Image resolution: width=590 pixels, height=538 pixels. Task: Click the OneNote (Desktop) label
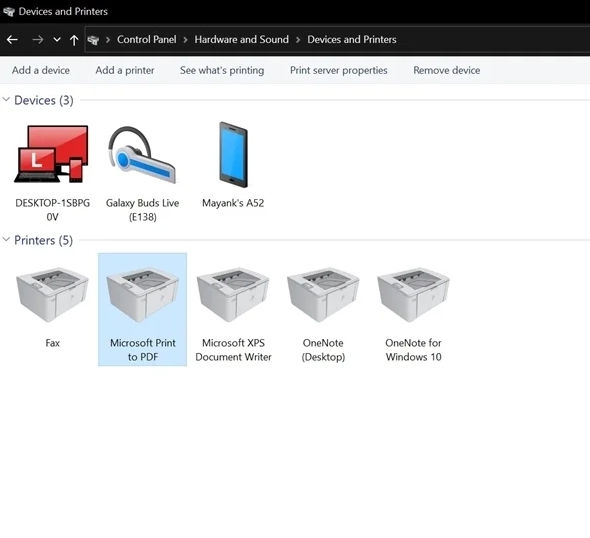point(323,350)
